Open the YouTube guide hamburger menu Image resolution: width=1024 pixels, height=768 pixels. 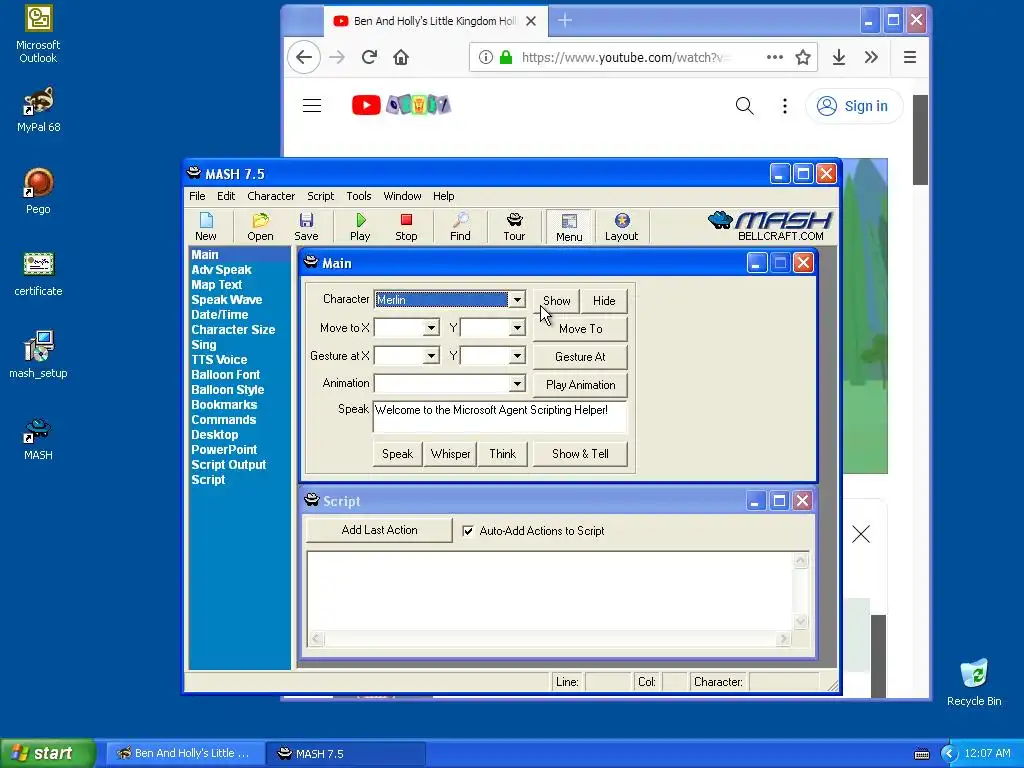[x=312, y=105]
